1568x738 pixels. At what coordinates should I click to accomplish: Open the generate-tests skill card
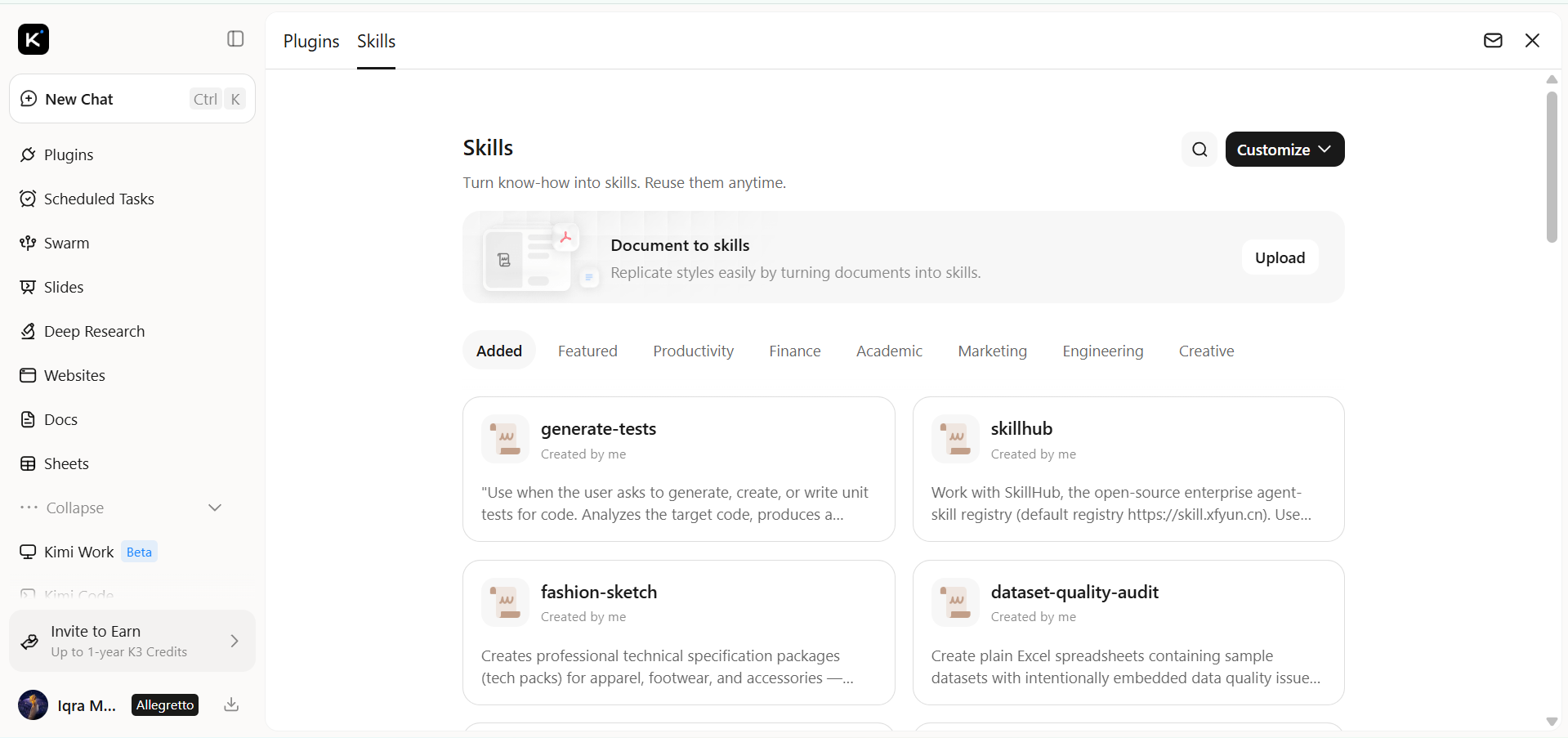click(x=678, y=469)
